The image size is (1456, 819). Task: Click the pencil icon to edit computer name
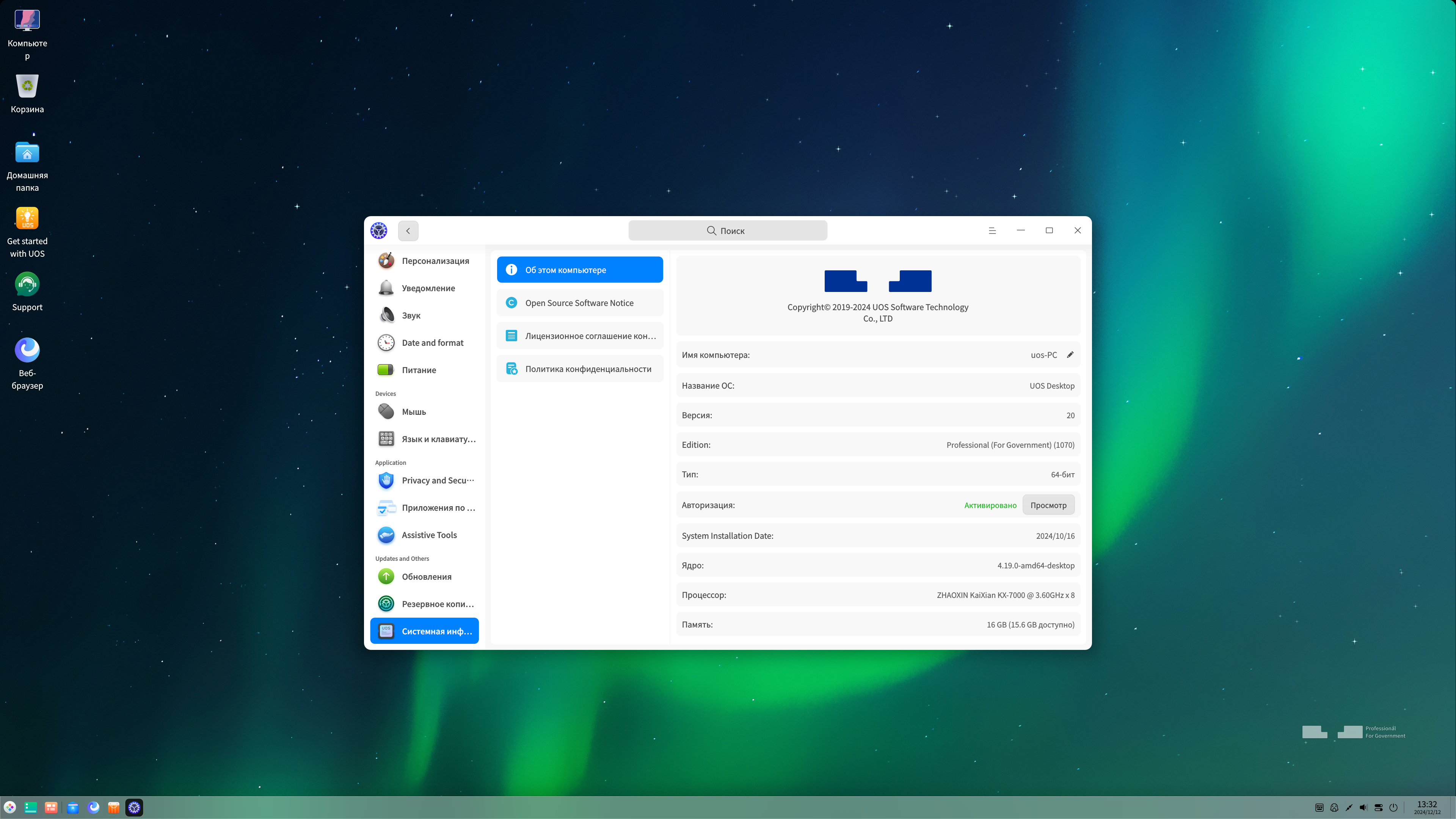point(1070,355)
